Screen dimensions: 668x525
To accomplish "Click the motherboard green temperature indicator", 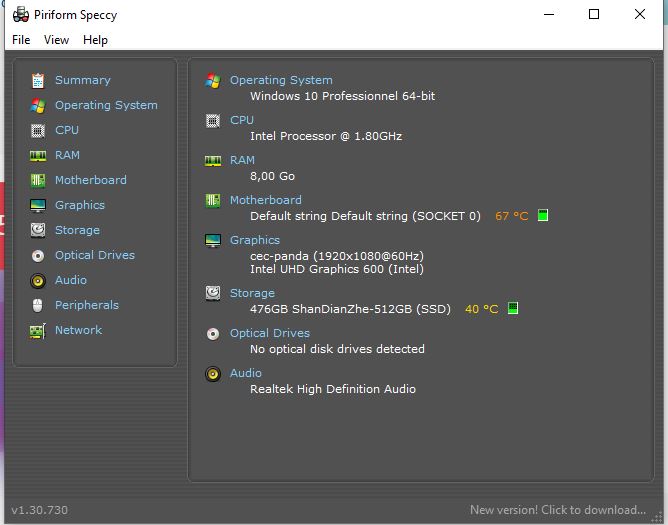I will click(x=543, y=216).
